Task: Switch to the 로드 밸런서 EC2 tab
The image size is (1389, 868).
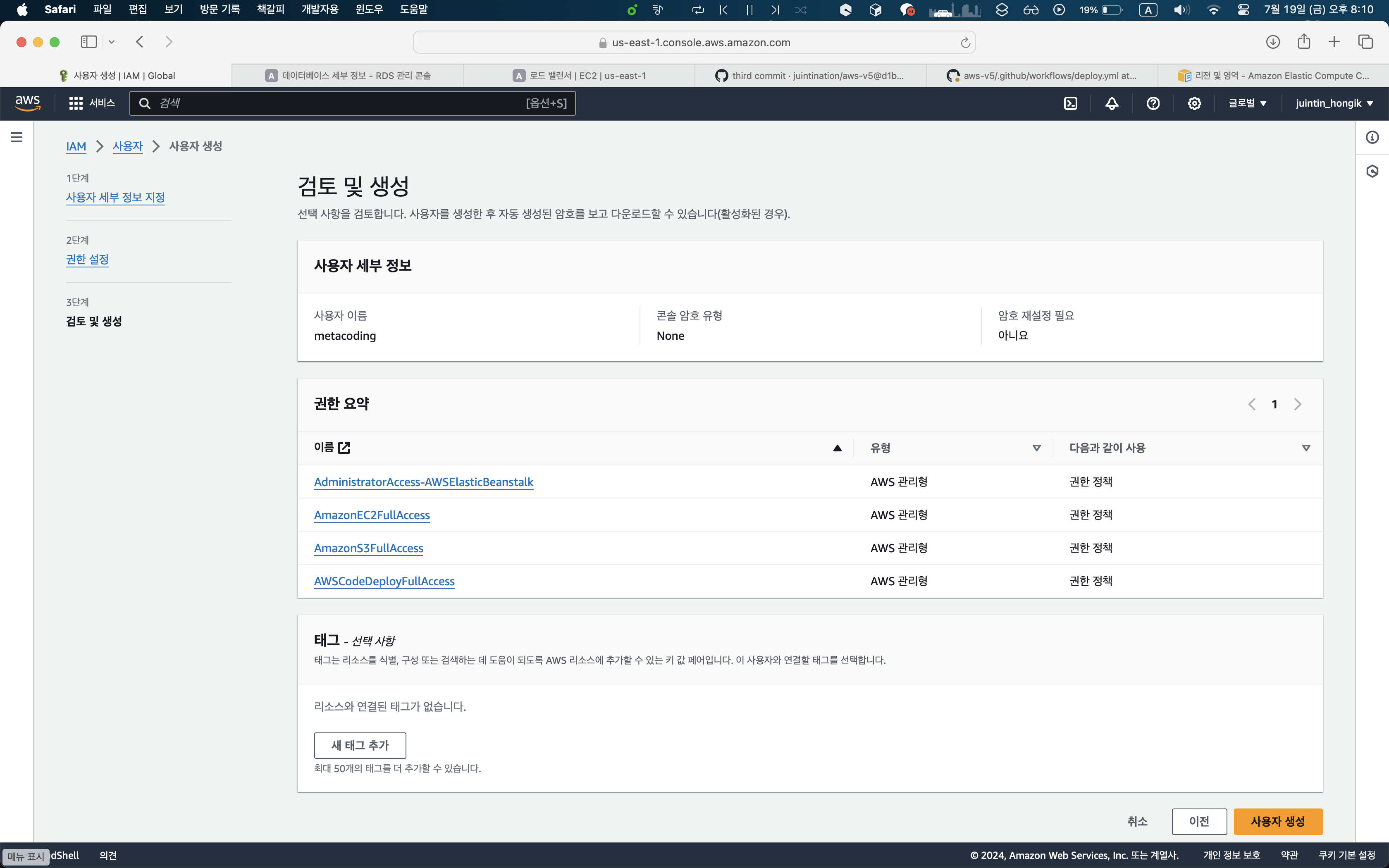Action: (580, 76)
